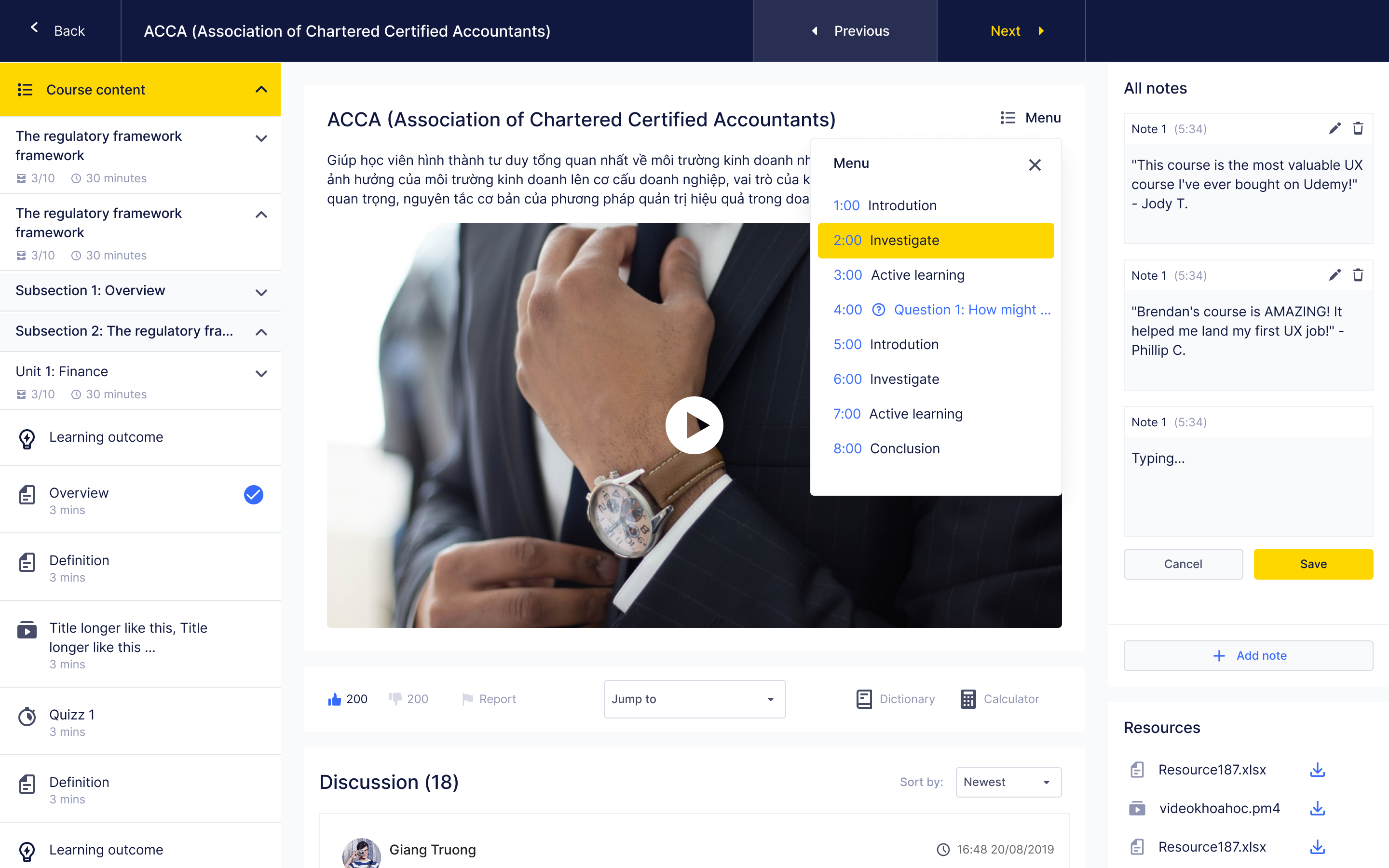The image size is (1389, 868).
Task: Open Giang Truong's profile avatar
Action: pyautogui.click(x=361, y=853)
